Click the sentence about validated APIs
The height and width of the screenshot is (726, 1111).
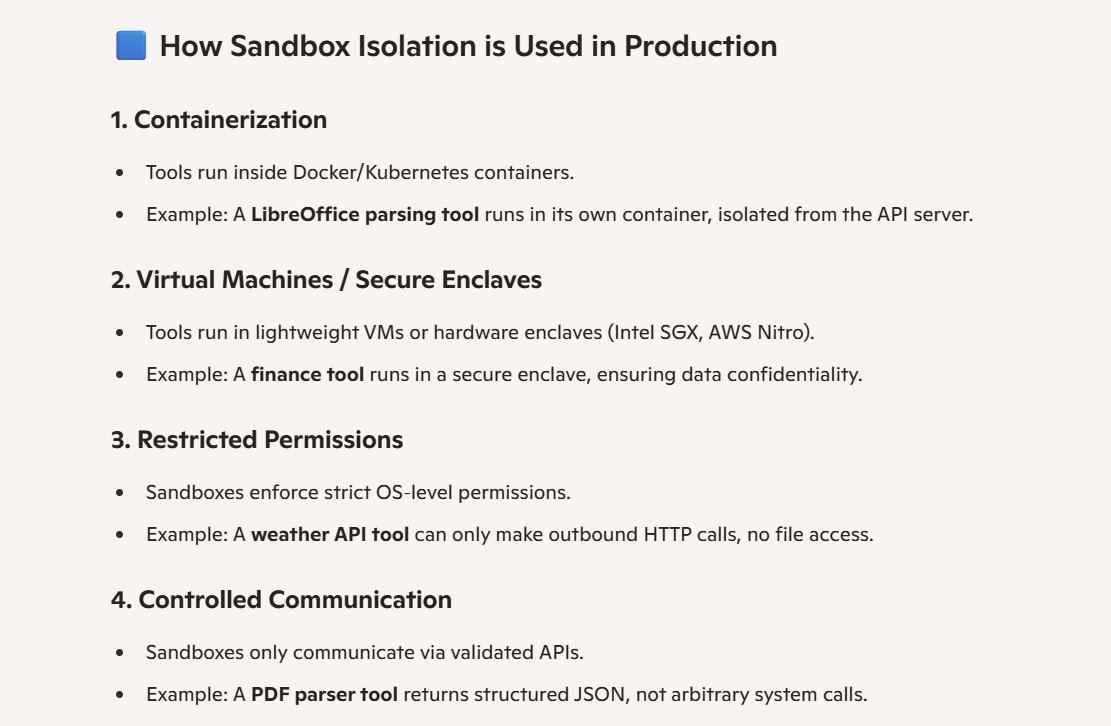click(x=365, y=652)
